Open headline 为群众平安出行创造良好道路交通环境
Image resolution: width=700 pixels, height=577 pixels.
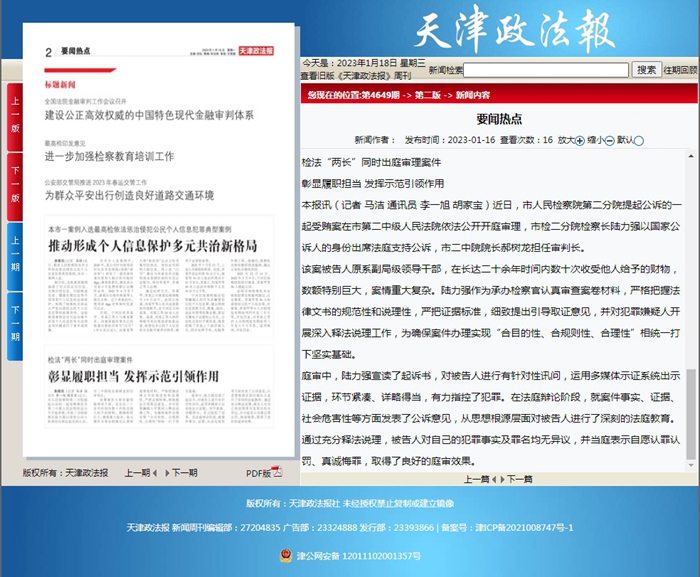129,195
